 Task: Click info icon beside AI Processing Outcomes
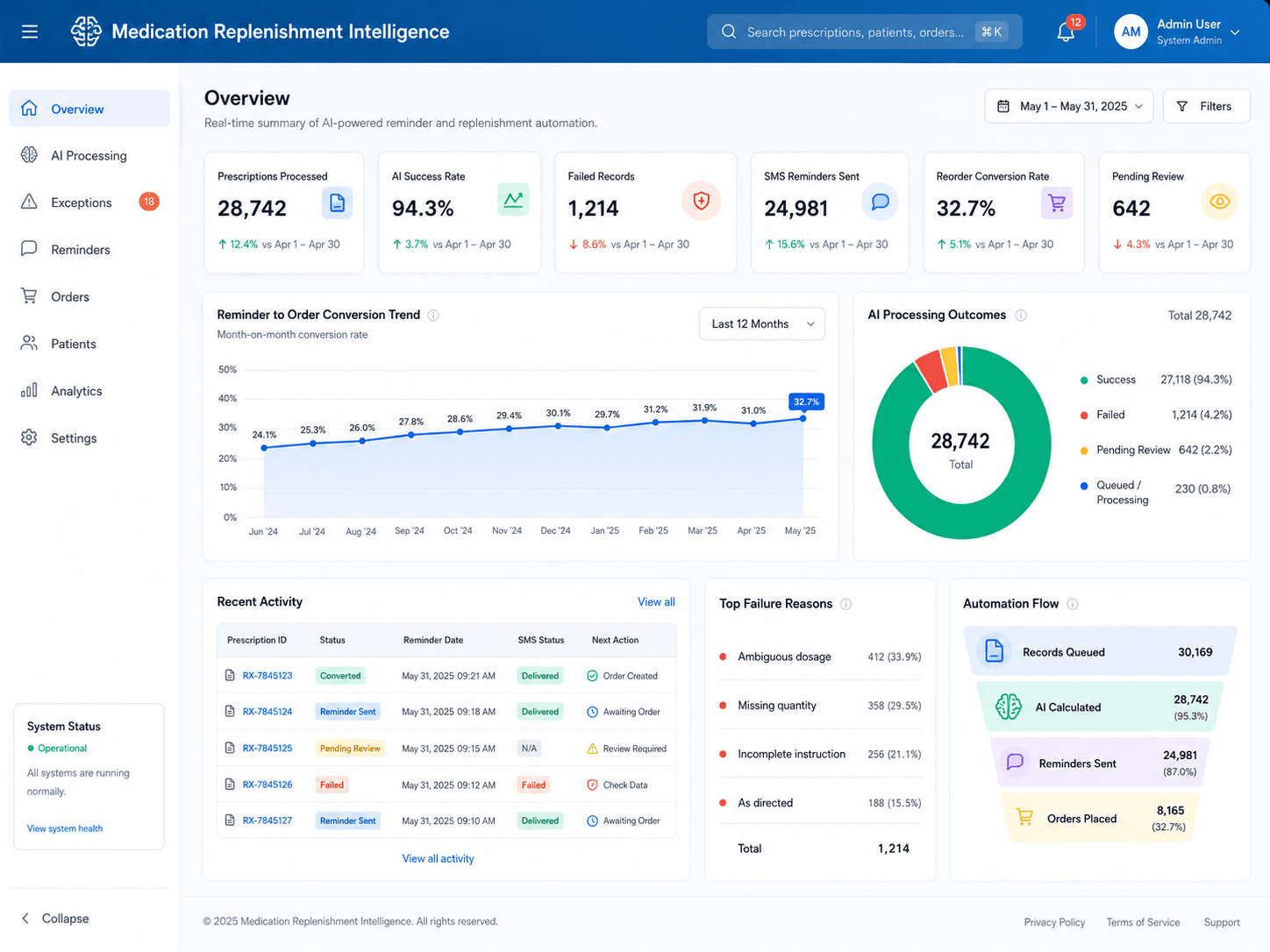[x=1021, y=316]
